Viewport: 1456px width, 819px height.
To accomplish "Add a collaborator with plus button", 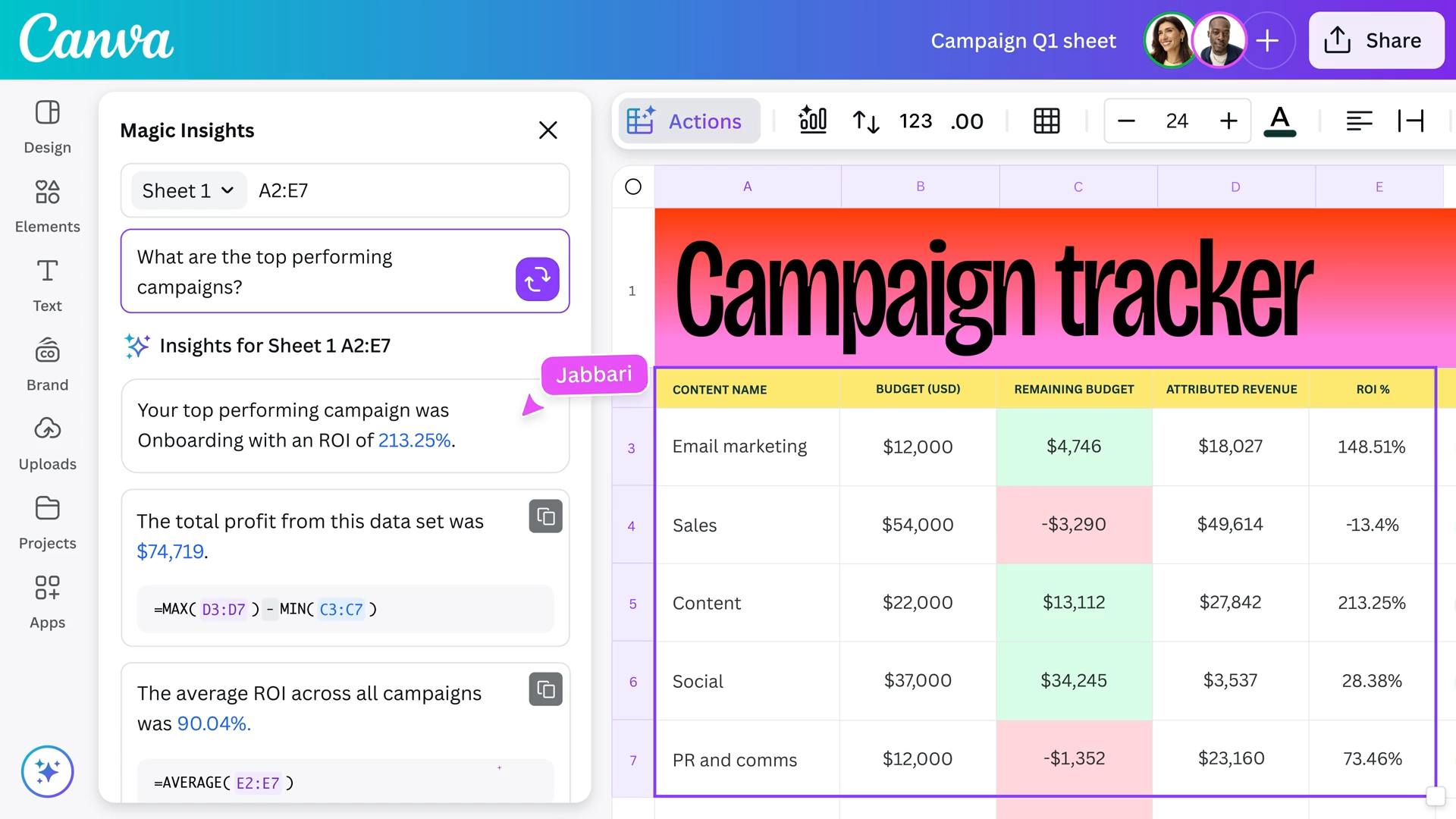I will coord(1267,40).
